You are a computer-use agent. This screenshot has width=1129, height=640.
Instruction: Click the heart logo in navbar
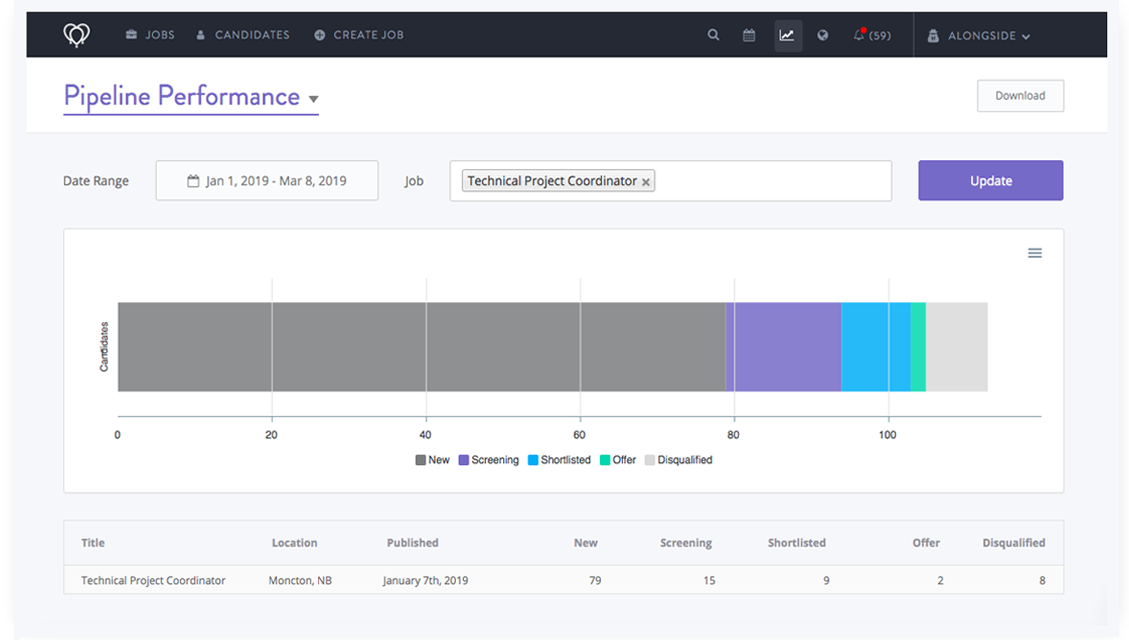[x=77, y=35]
